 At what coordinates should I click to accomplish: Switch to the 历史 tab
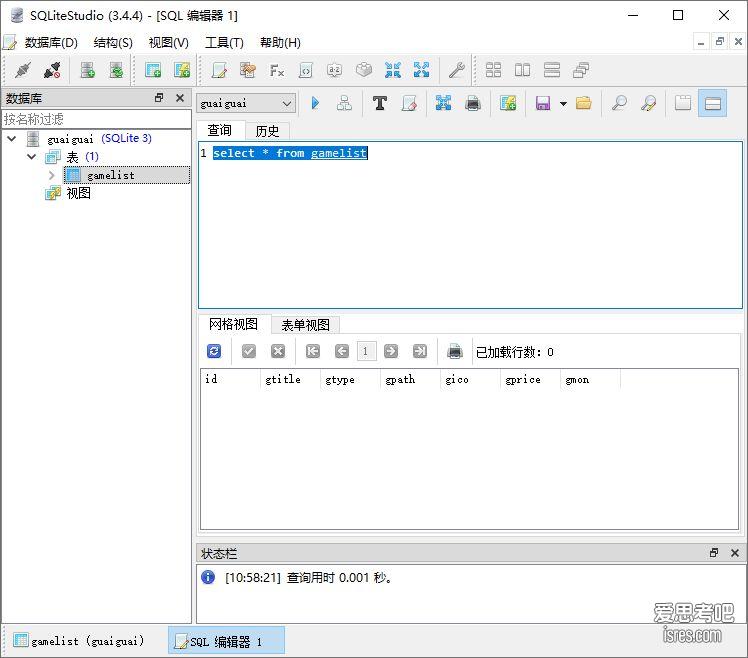click(267, 131)
